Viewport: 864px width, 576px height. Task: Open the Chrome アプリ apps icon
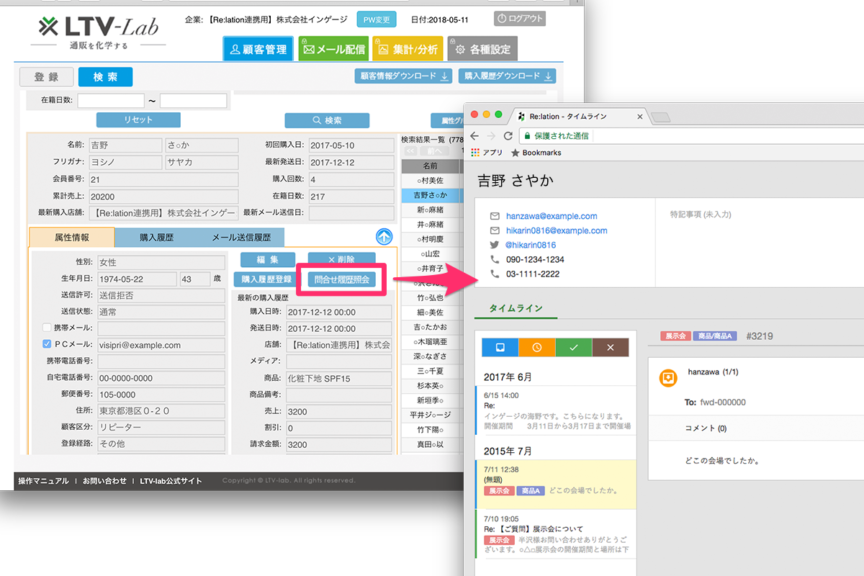476,153
